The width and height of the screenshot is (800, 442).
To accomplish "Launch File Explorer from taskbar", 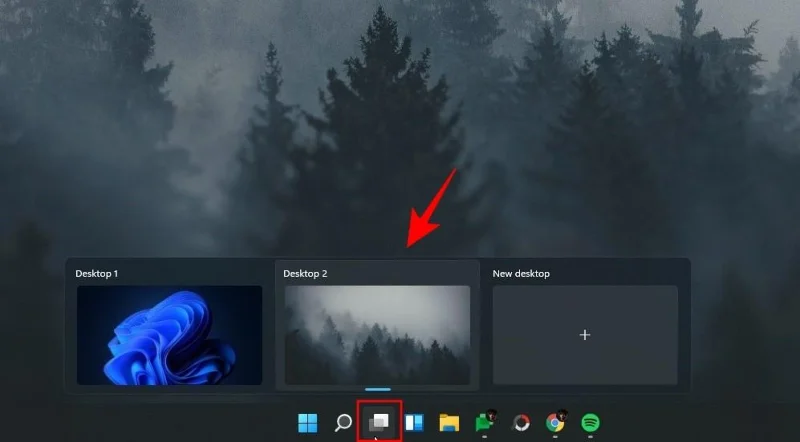I will coord(449,423).
